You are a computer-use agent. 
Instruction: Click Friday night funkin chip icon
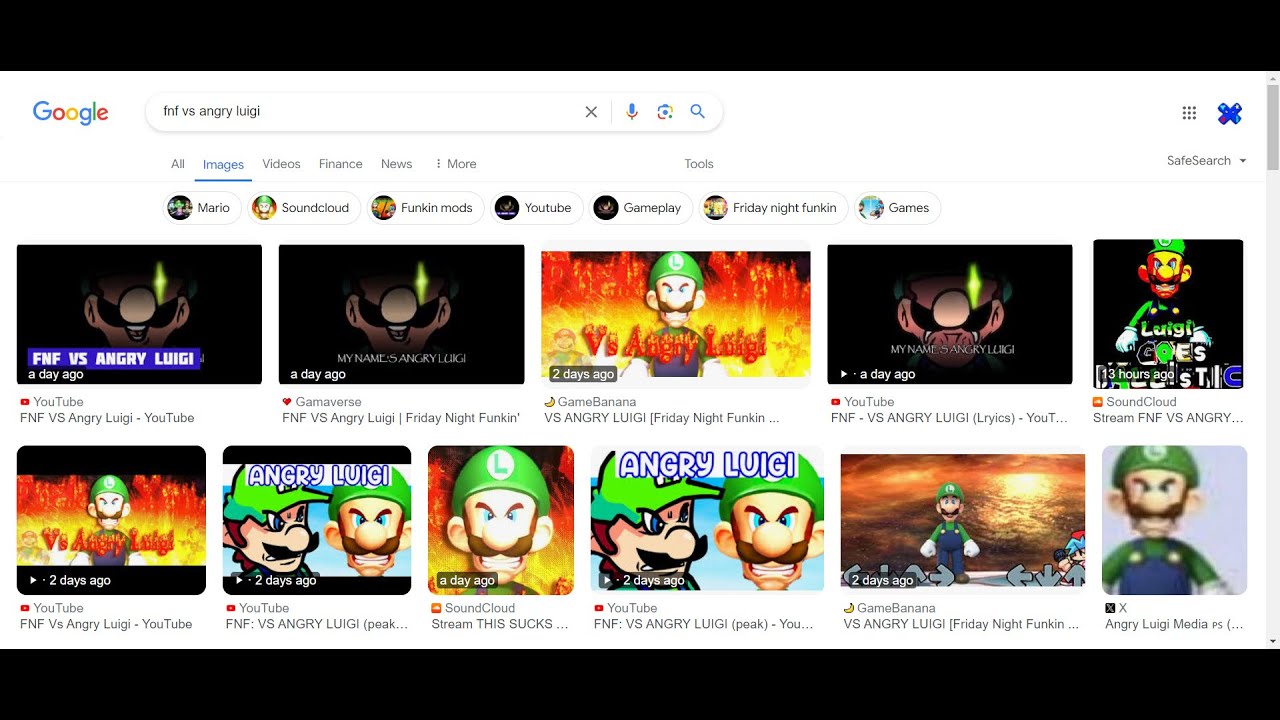715,208
